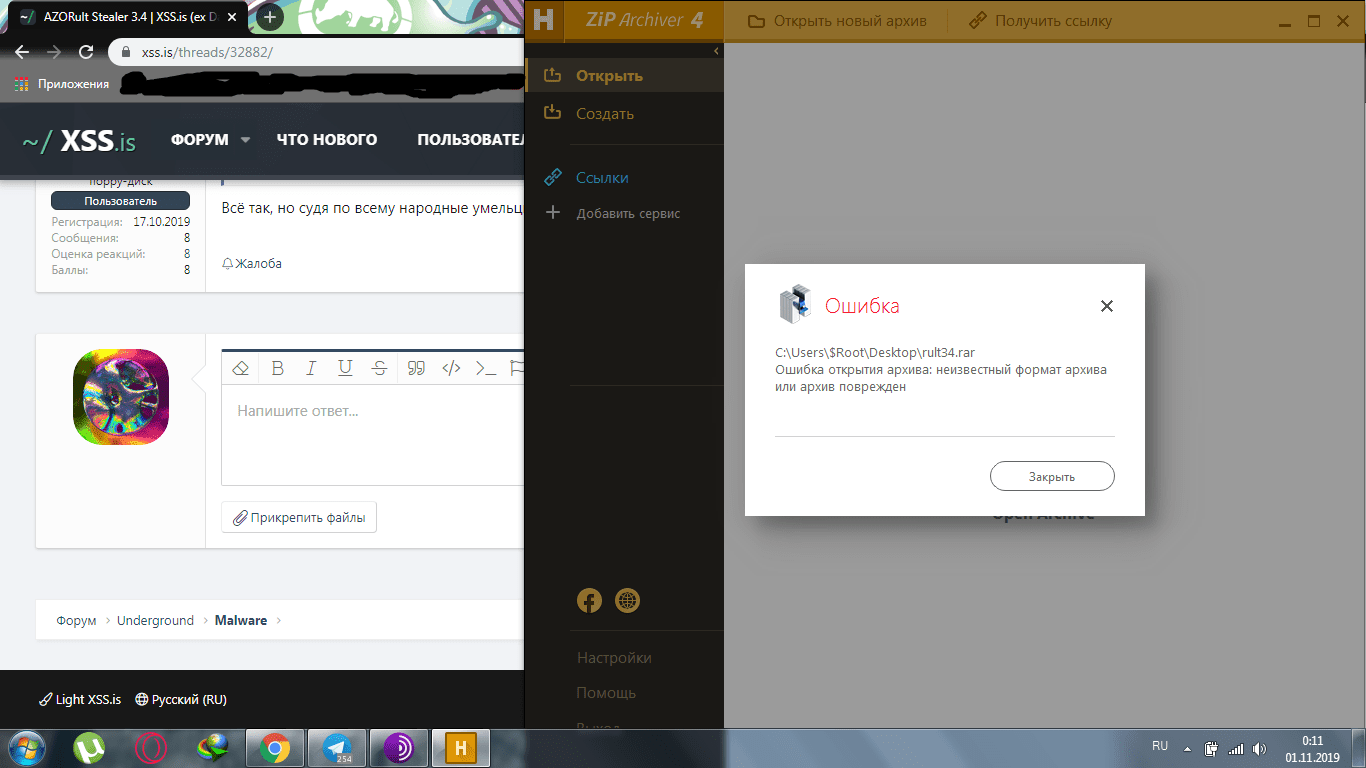The width and height of the screenshot is (1366, 768).
Task: Expand the dropdown arrow next to ФОРУМ
Action: pos(245,140)
